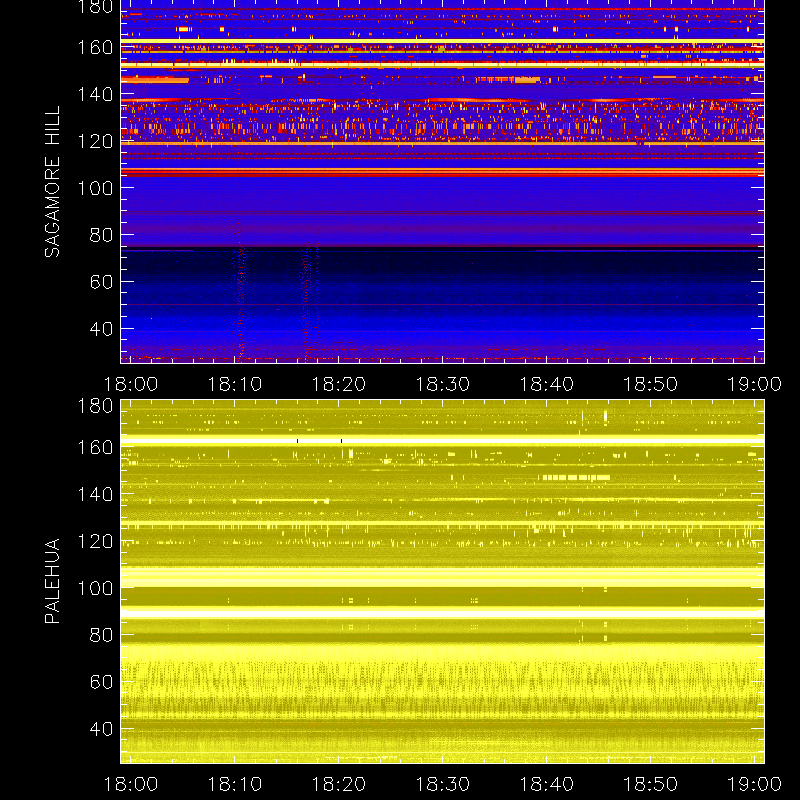Click 19:00 label below Palehua plot

click(x=754, y=784)
